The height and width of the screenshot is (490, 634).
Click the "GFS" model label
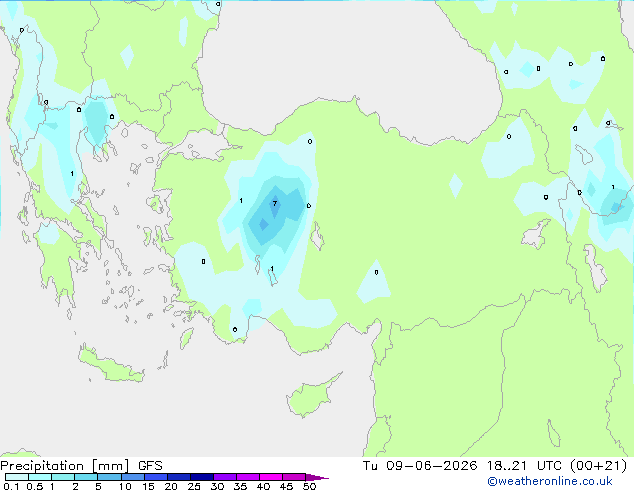point(150,466)
